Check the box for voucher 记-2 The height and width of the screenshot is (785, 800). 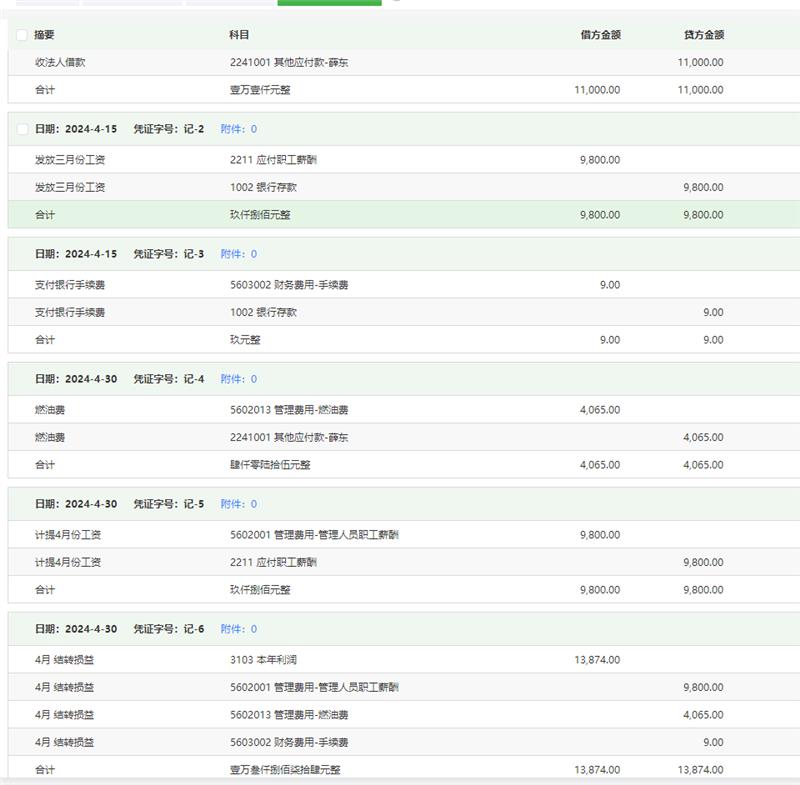coord(22,129)
